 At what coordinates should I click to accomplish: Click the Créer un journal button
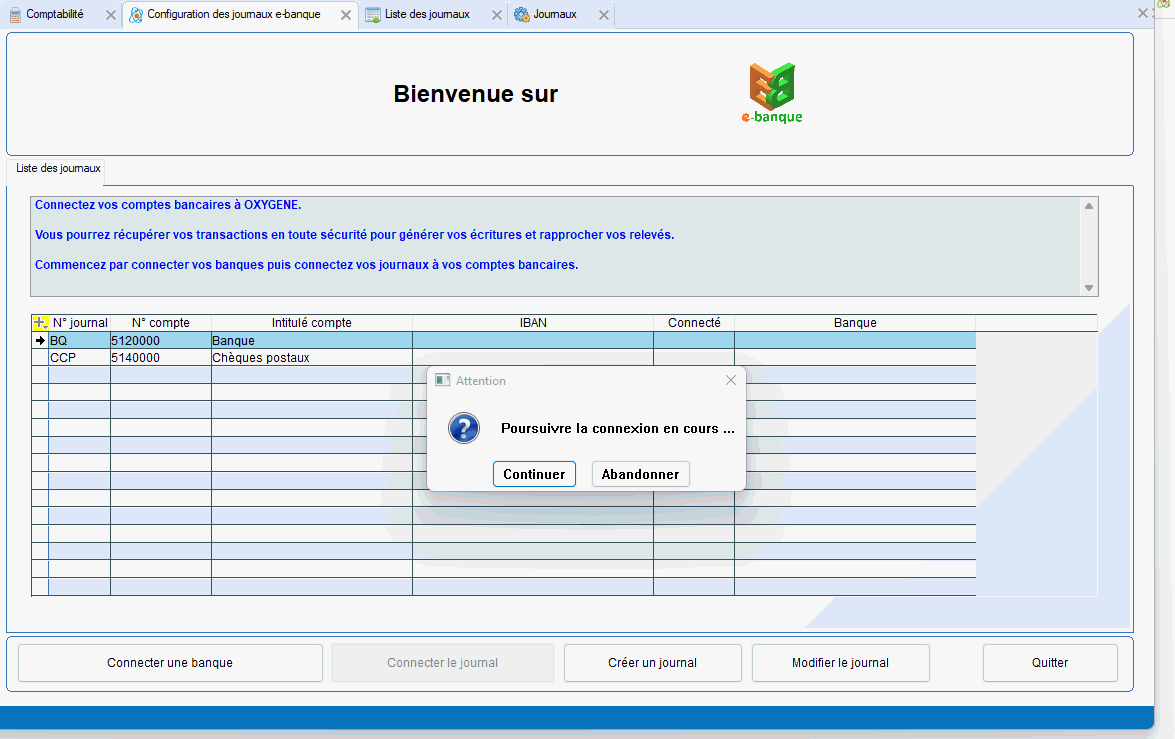coord(652,663)
